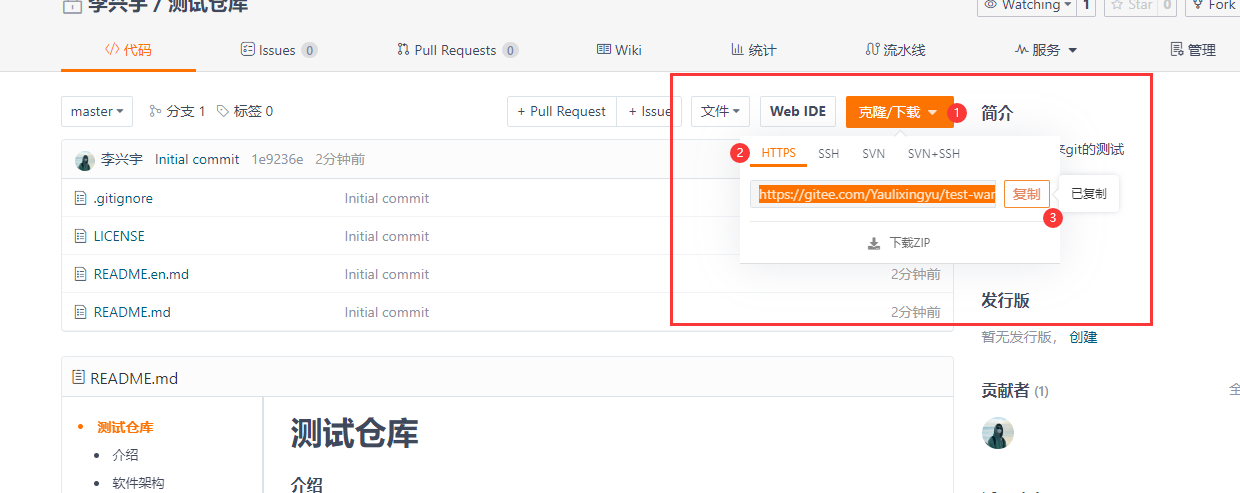This screenshot has width=1240, height=493.
Task: Click the README.en.md file icon
Action: click(81, 274)
